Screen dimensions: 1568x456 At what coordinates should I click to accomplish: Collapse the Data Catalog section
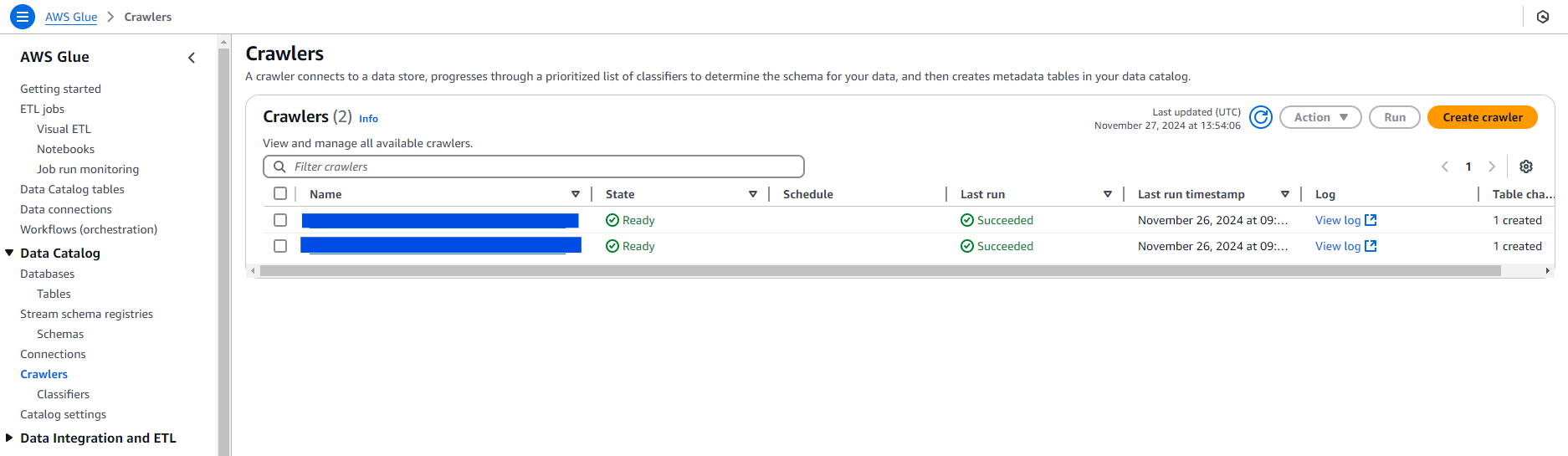(9, 253)
